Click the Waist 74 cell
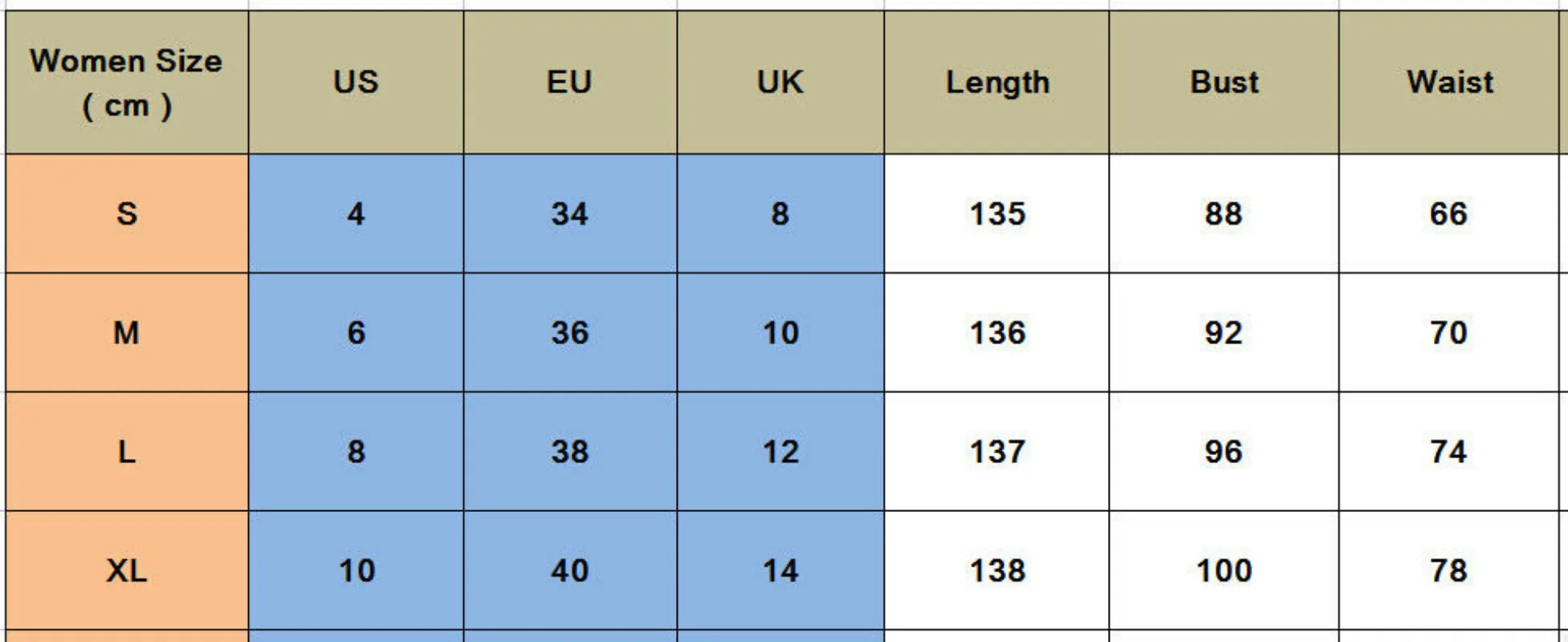Screen dimensions: 1568x642 1448,451
